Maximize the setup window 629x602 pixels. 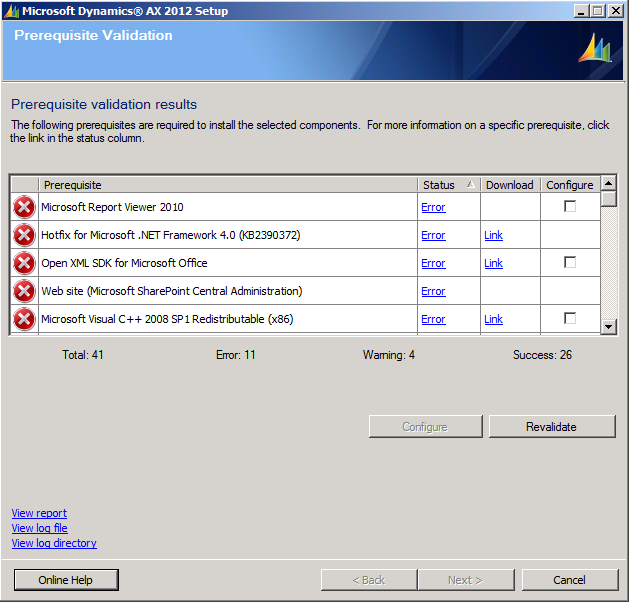coord(598,11)
